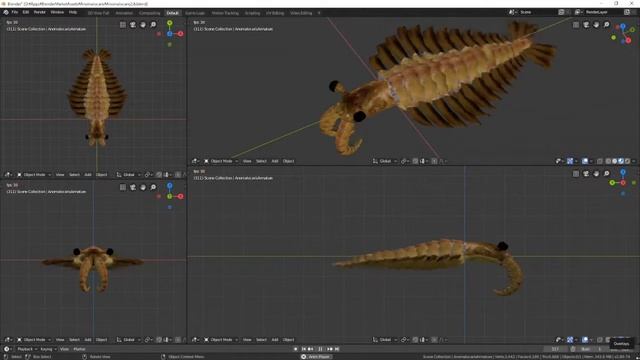640x360 pixels.
Task: Toggle snapping magnet in perspective viewport header
Action: (415, 161)
